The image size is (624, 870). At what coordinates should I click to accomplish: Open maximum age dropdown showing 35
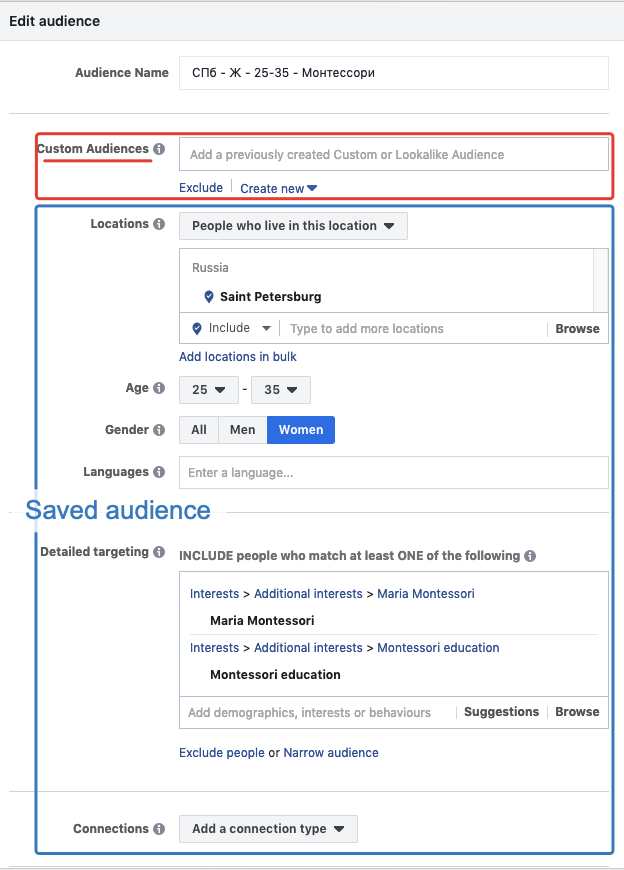point(281,390)
